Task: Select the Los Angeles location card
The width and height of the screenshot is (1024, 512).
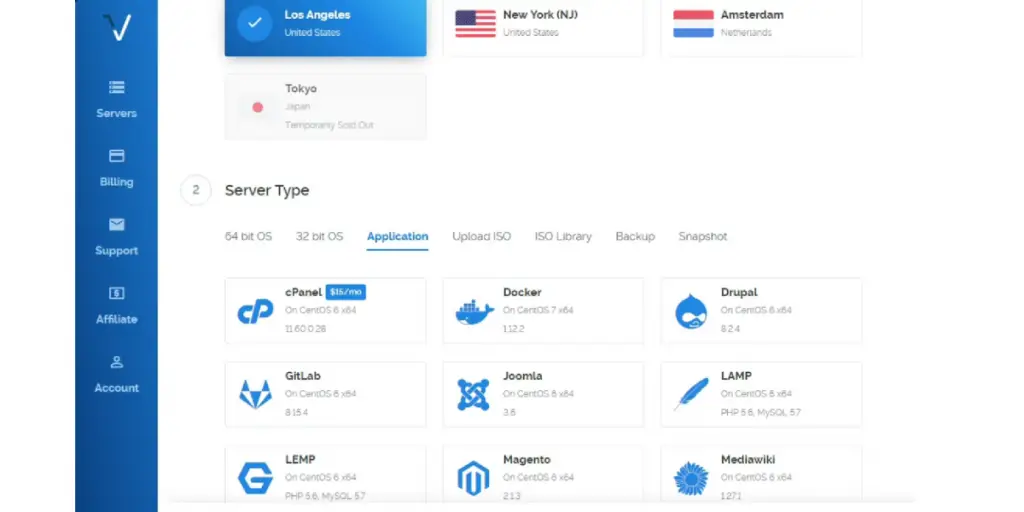Action: (x=325, y=26)
